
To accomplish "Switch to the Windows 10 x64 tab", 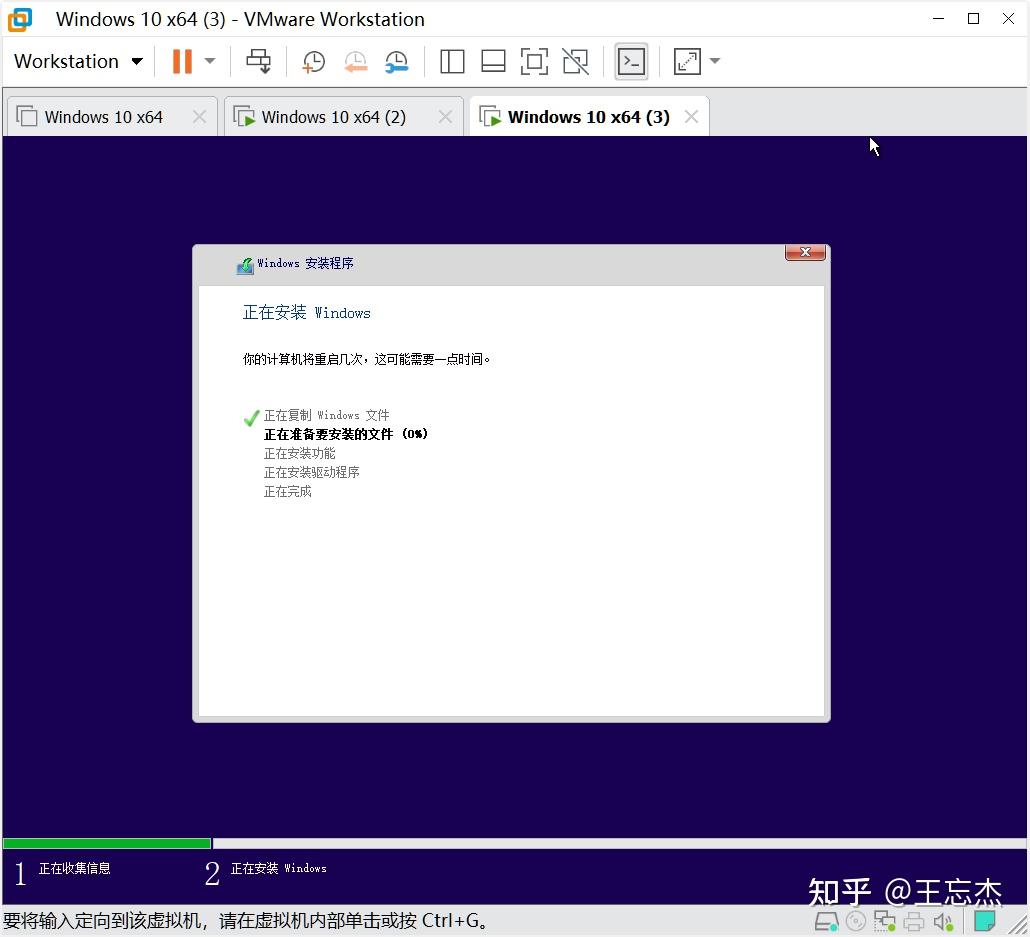I will point(103,116).
